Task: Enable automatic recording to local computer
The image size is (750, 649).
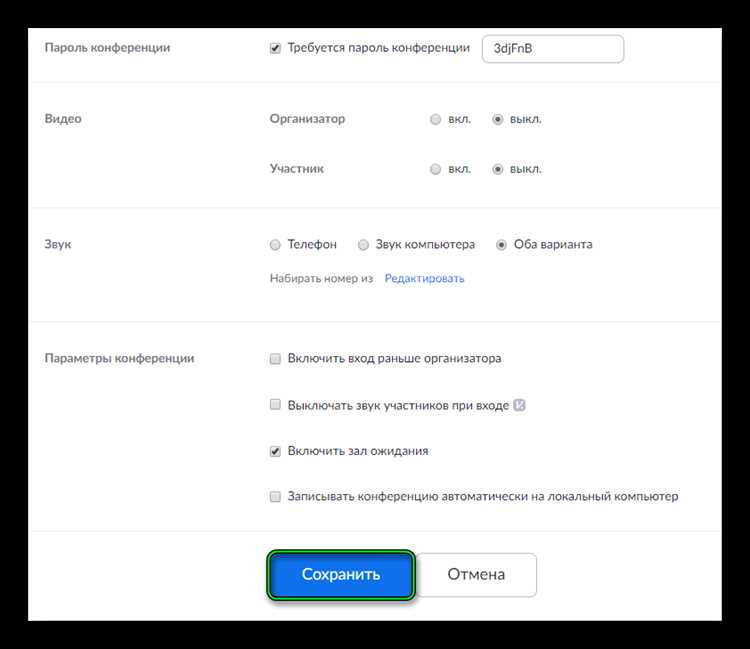Action: (x=275, y=496)
